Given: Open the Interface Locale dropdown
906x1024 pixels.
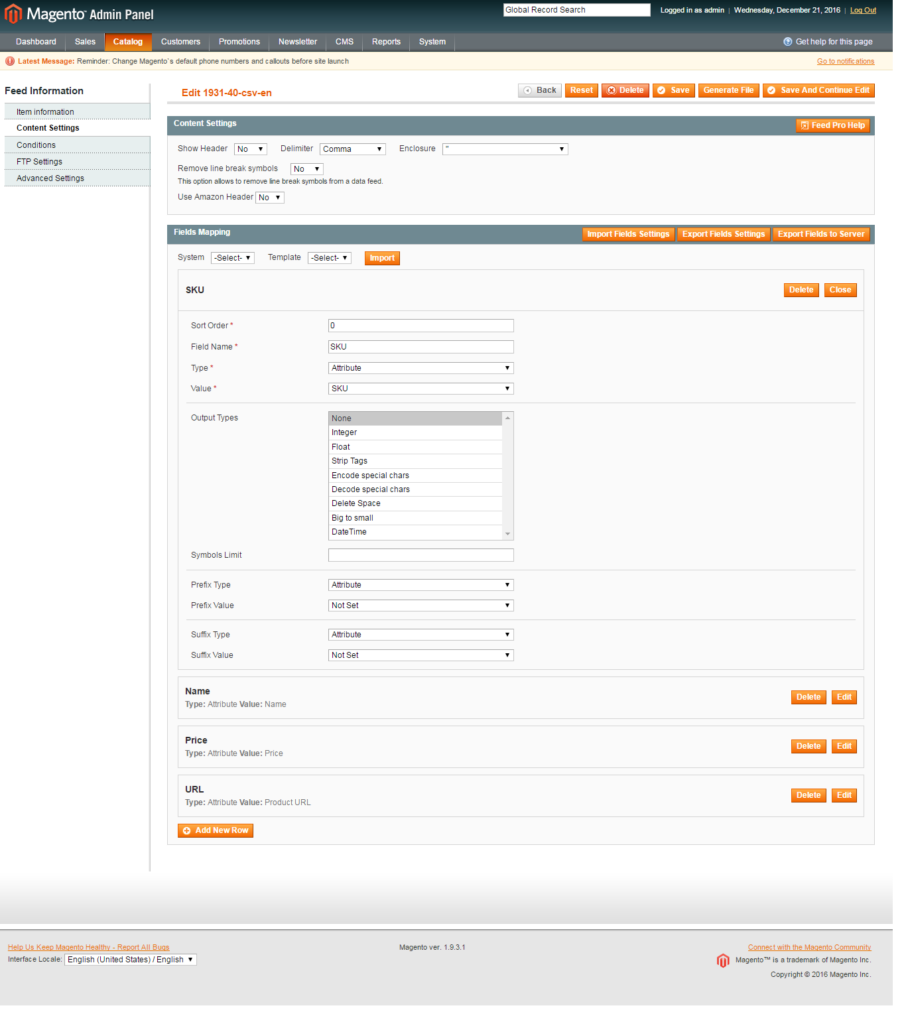Looking at the screenshot, I should [x=130, y=960].
